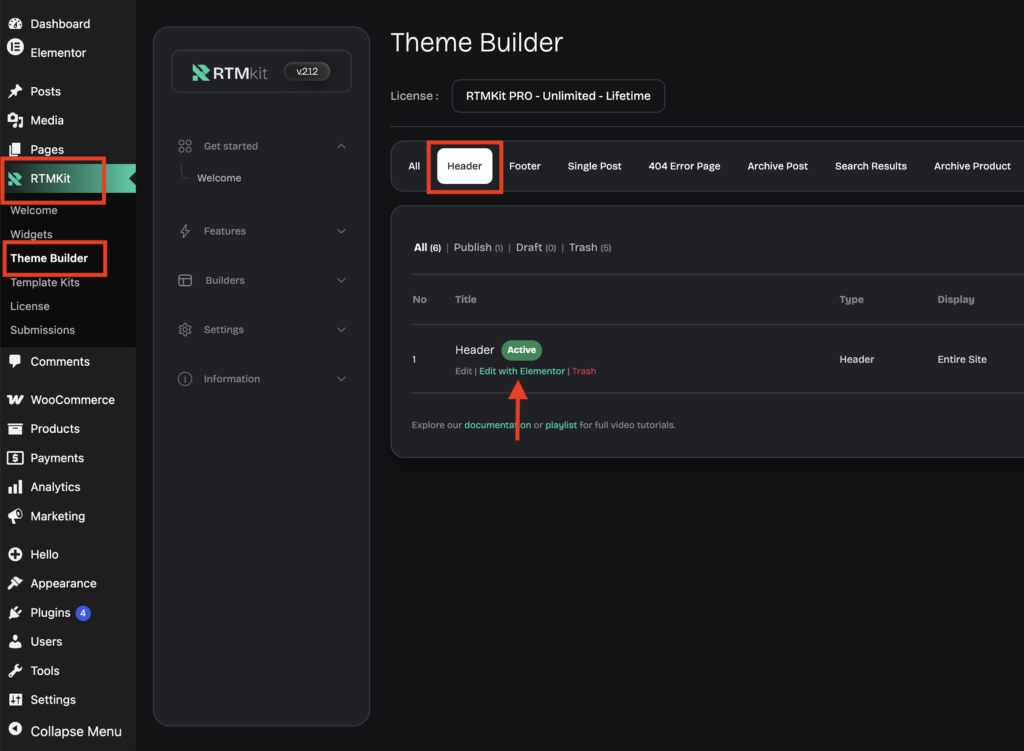
Task: Expand the RTMKit panel Settings chevron
Action: click(341, 330)
